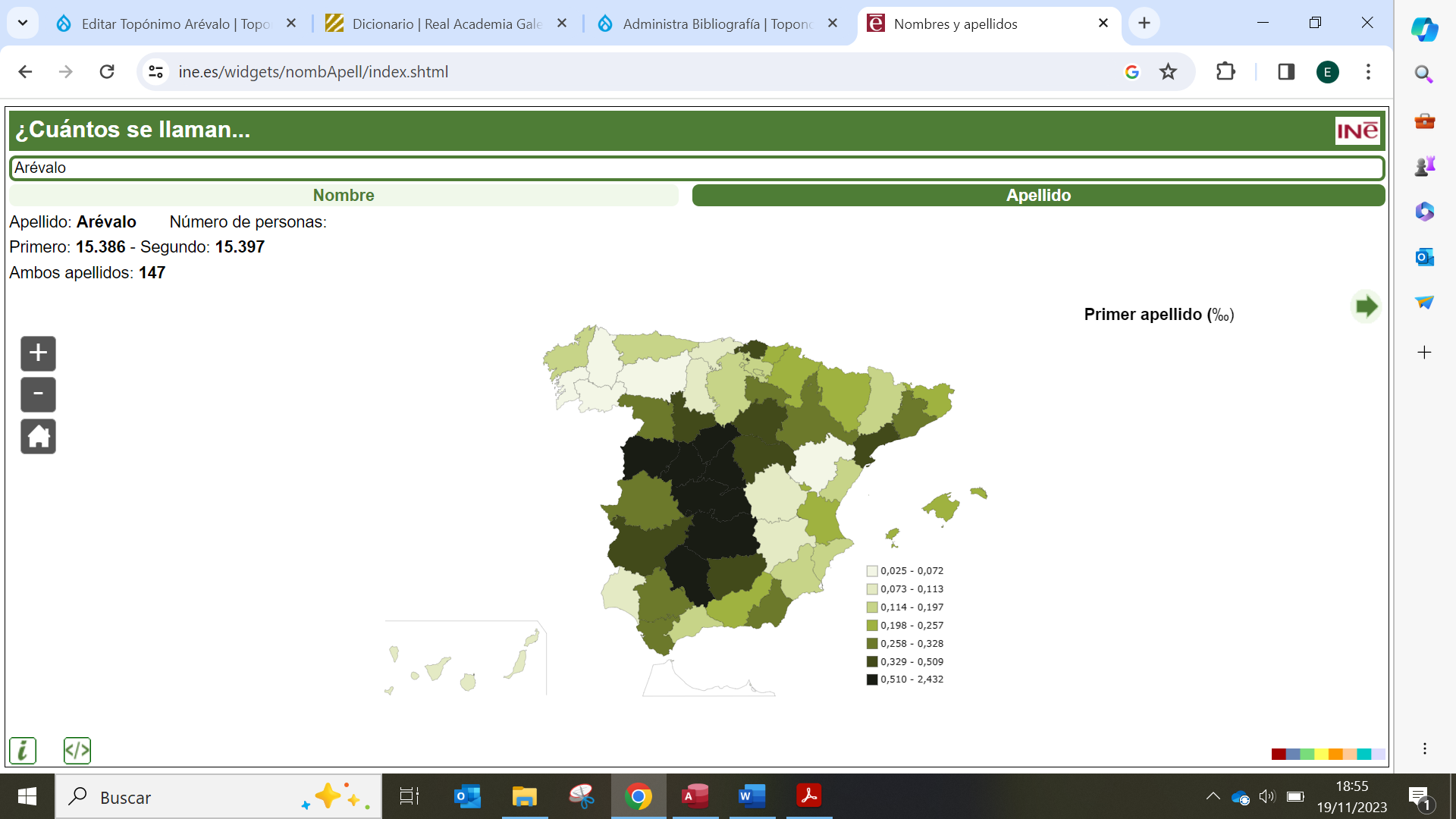Expand the tab search dropdown

tap(23, 24)
